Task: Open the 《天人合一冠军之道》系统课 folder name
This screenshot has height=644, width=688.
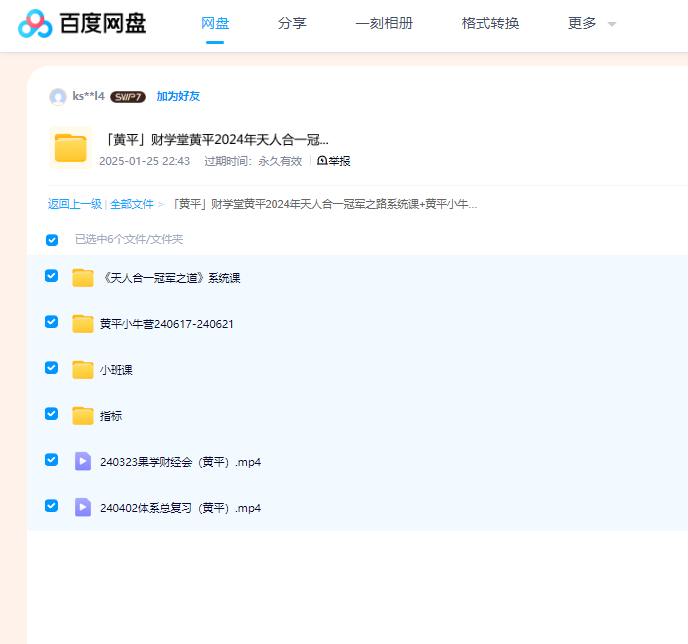Action: (171, 278)
